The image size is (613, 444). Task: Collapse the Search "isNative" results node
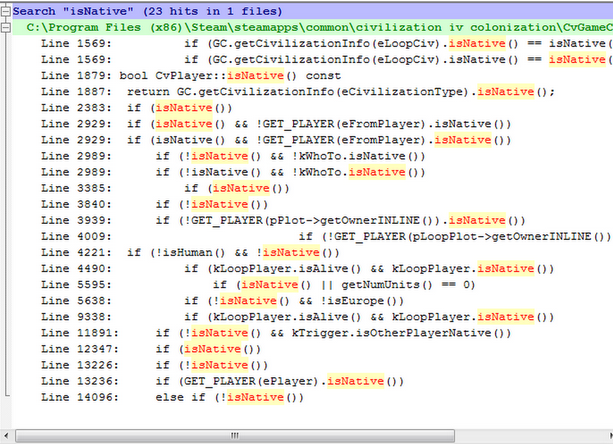(x=5, y=12)
